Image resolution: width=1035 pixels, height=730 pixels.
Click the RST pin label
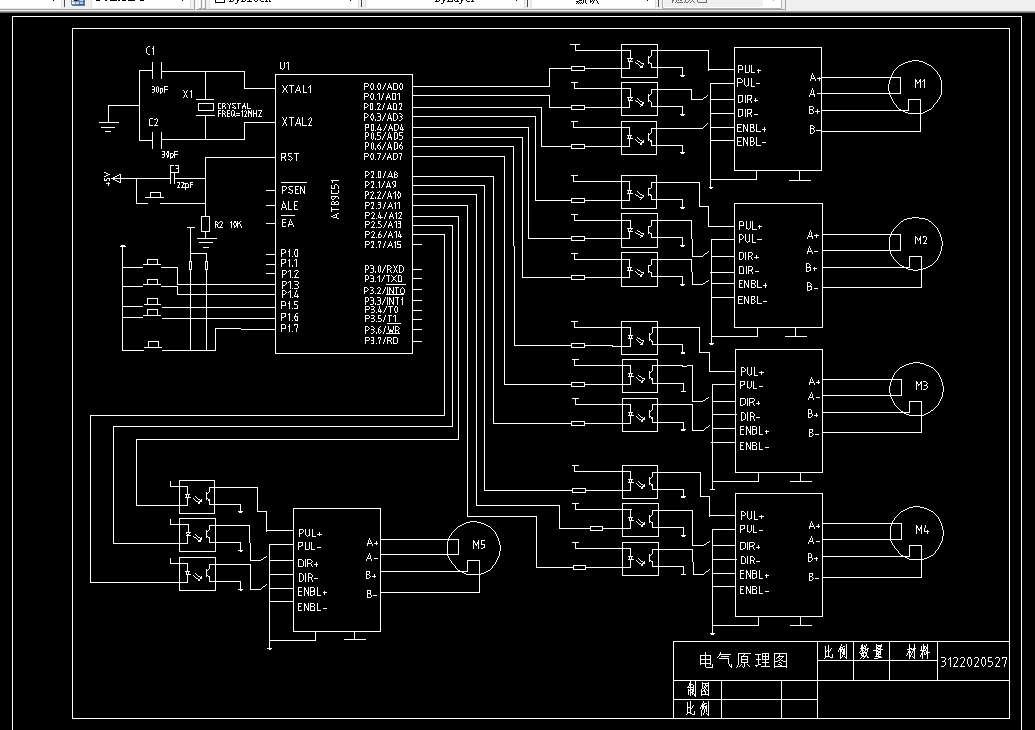(x=290, y=157)
